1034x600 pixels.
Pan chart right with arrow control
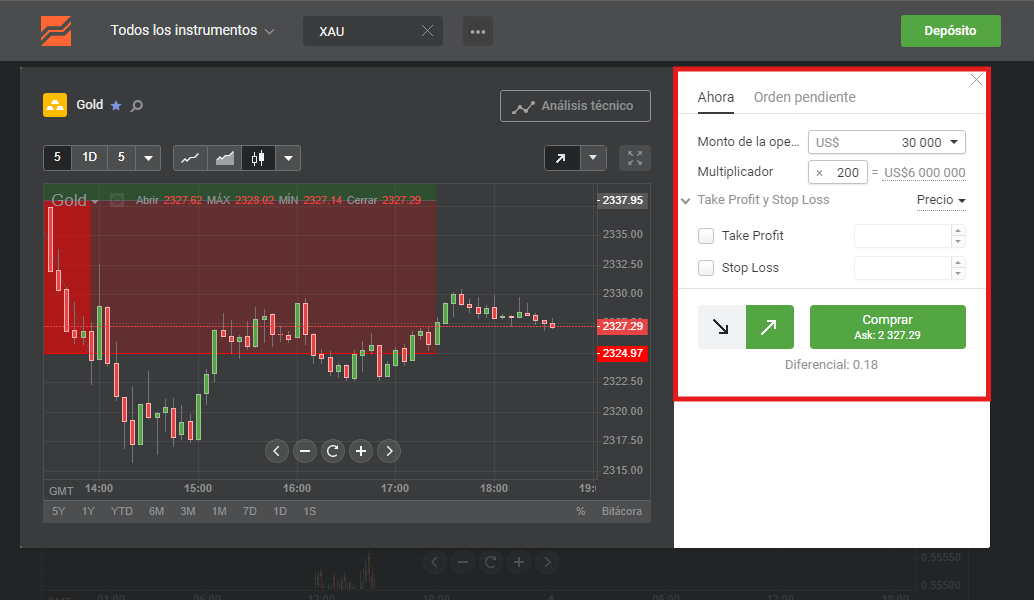[x=389, y=451]
